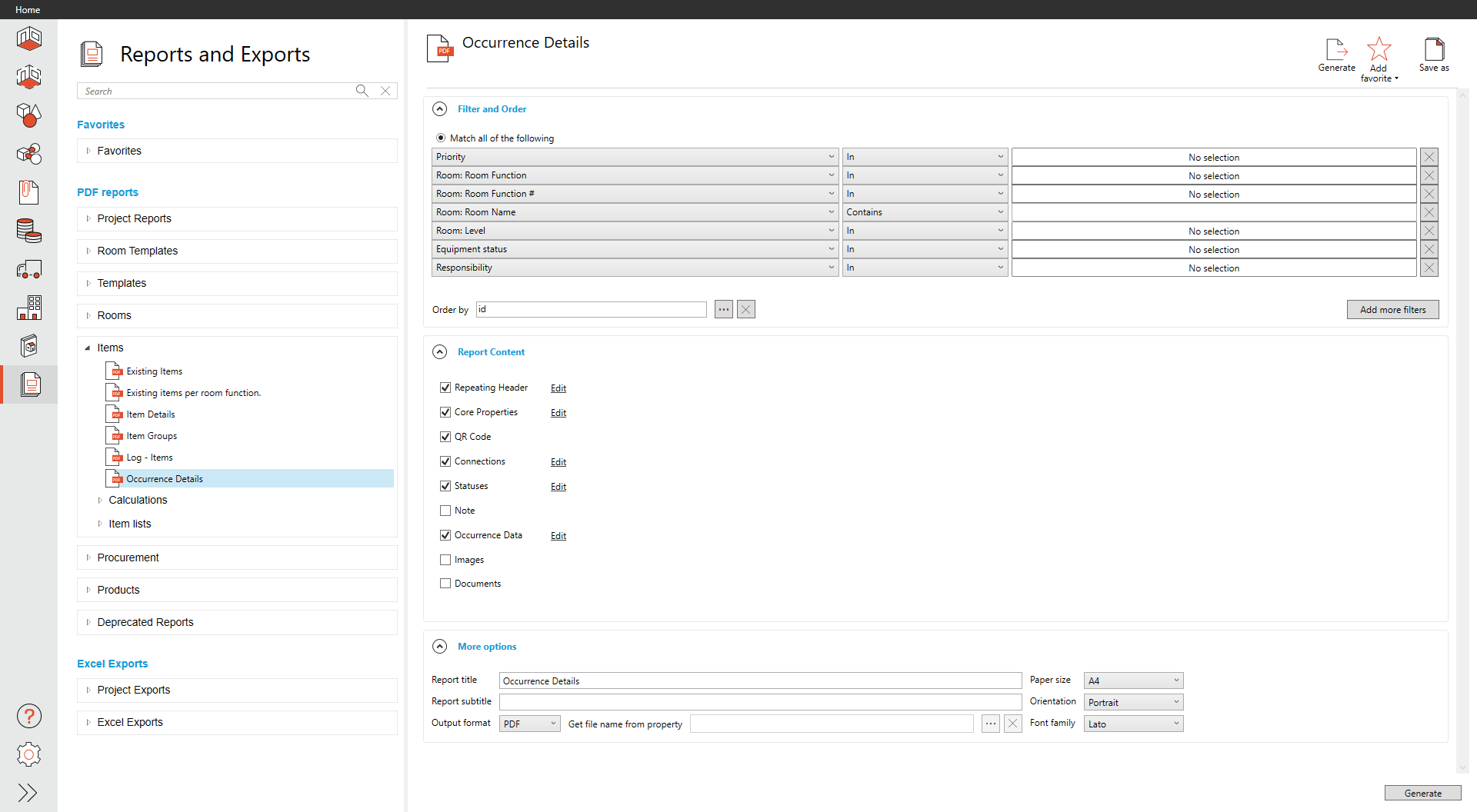Open the database icon in left sidebar
The height and width of the screenshot is (812, 1477).
pyautogui.click(x=29, y=231)
